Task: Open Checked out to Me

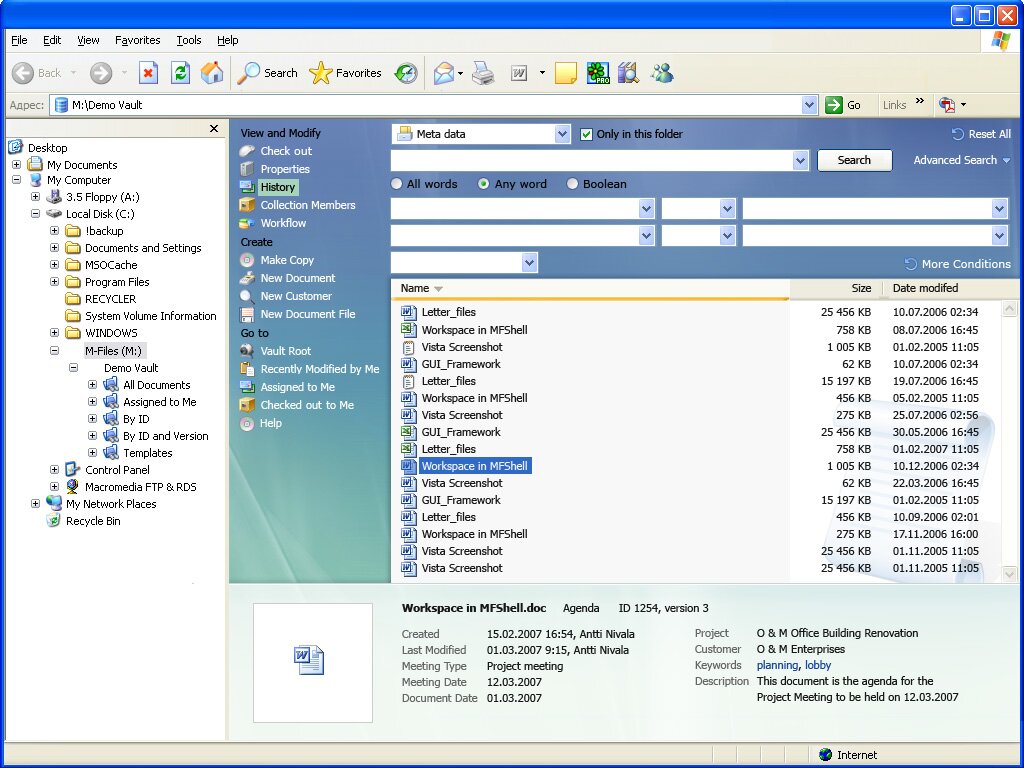Action: point(307,405)
